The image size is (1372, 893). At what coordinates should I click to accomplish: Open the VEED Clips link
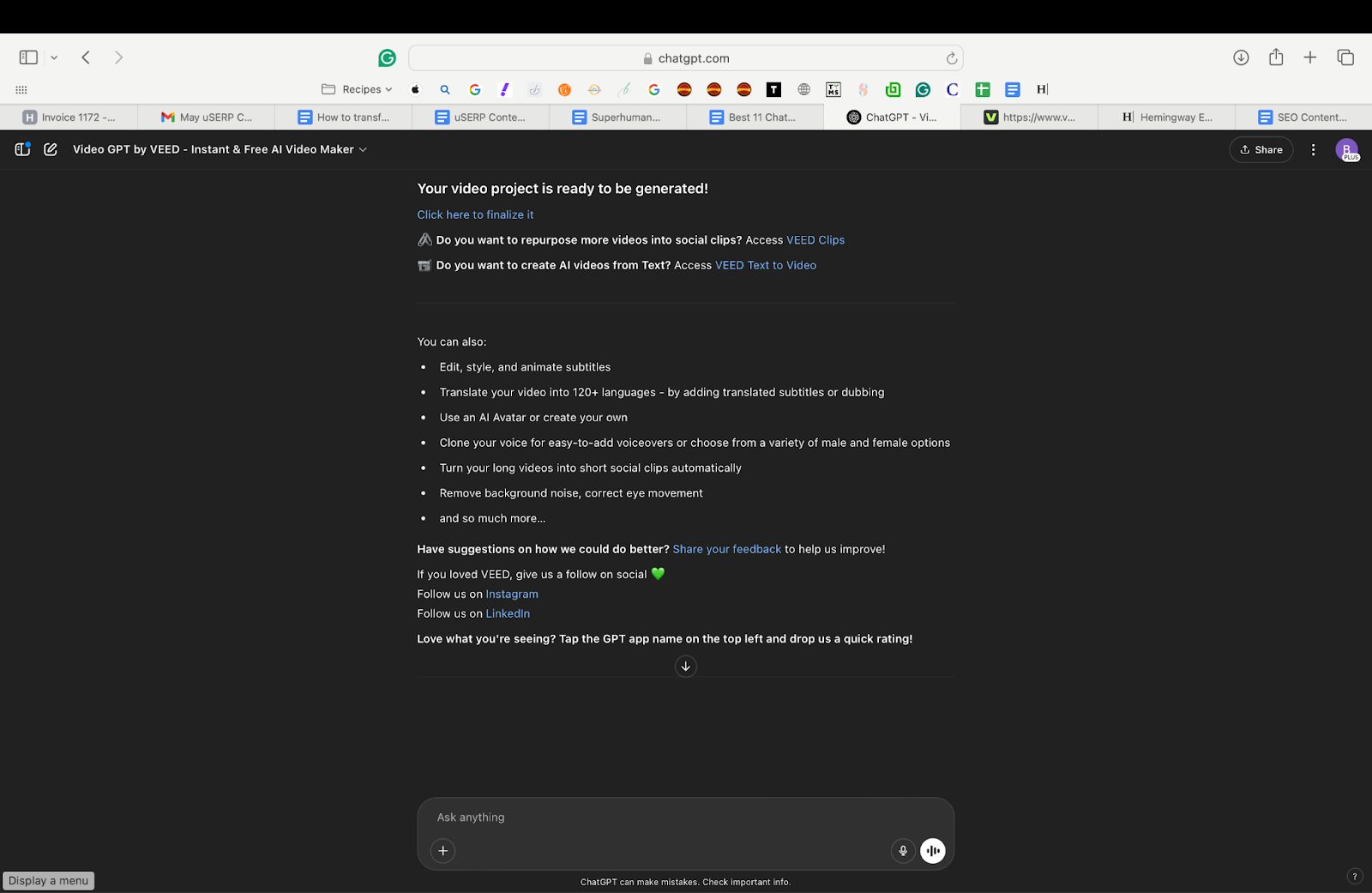click(815, 240)
